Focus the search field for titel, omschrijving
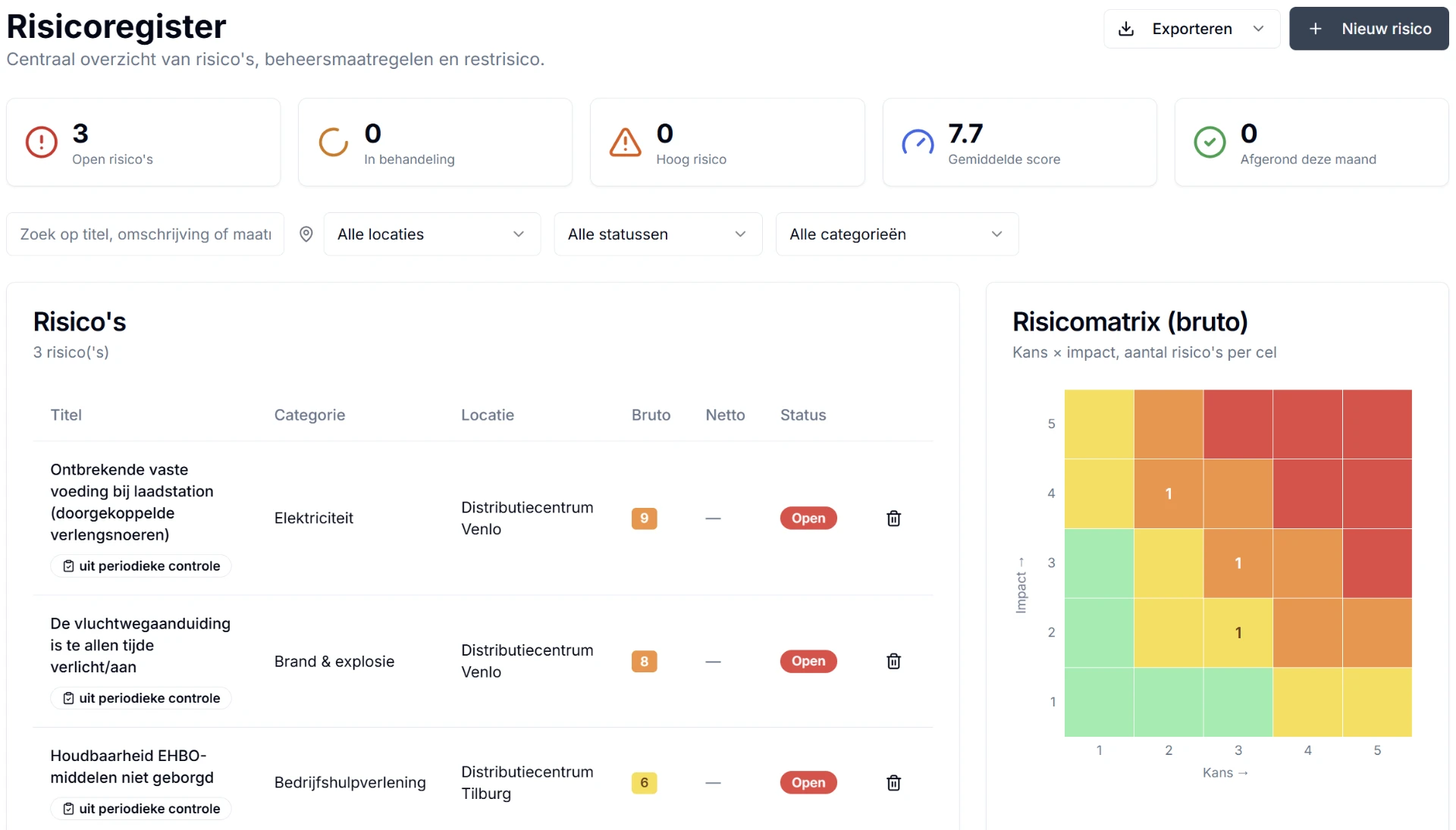The image size is (1456, 830). (x=146, y=234)
